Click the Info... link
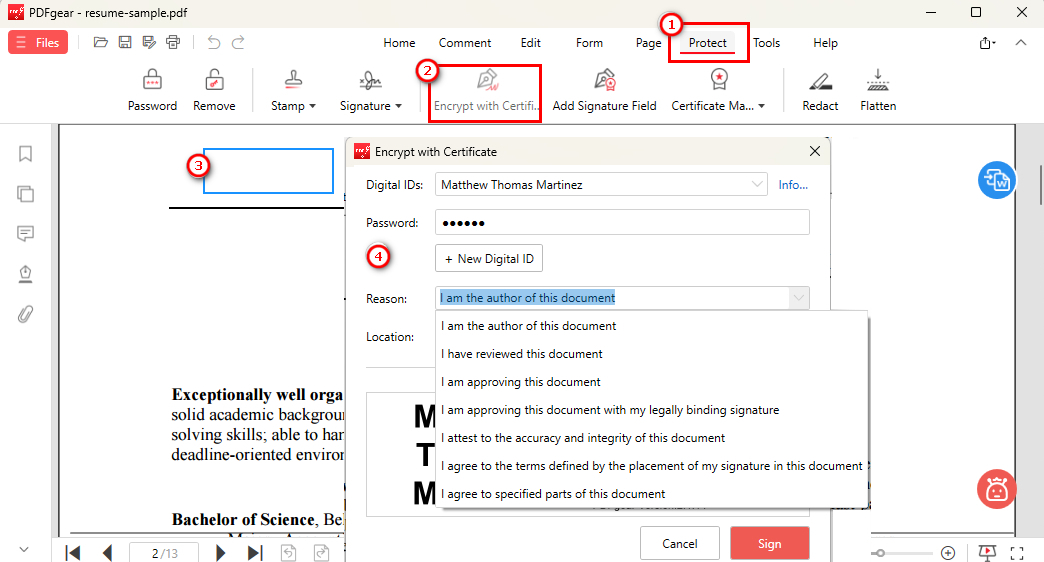Viewport: 1044px width, 562px height. pos(793,185)
